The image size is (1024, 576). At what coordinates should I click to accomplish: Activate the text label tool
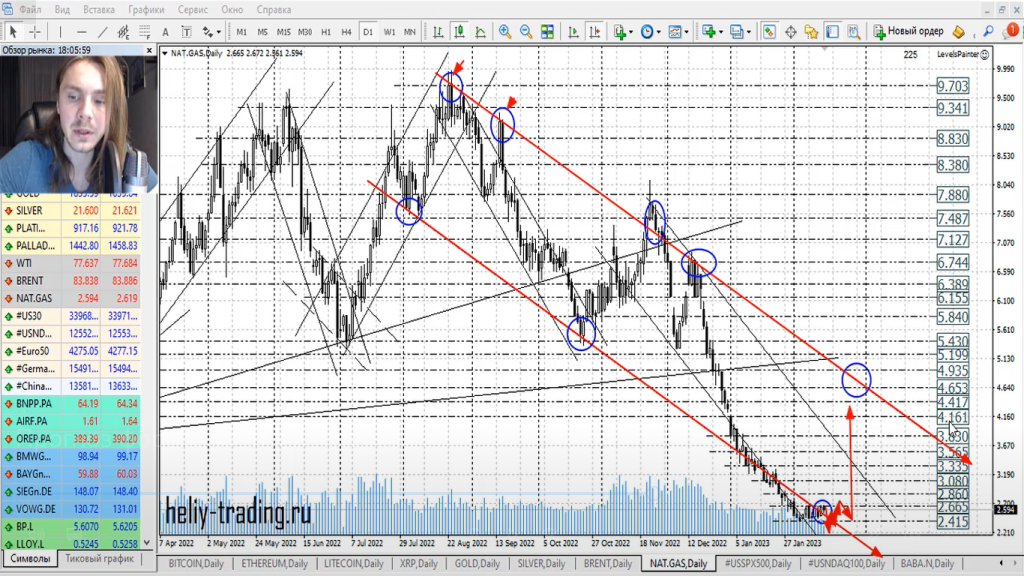pyautogui.click(x=166, y=32)
